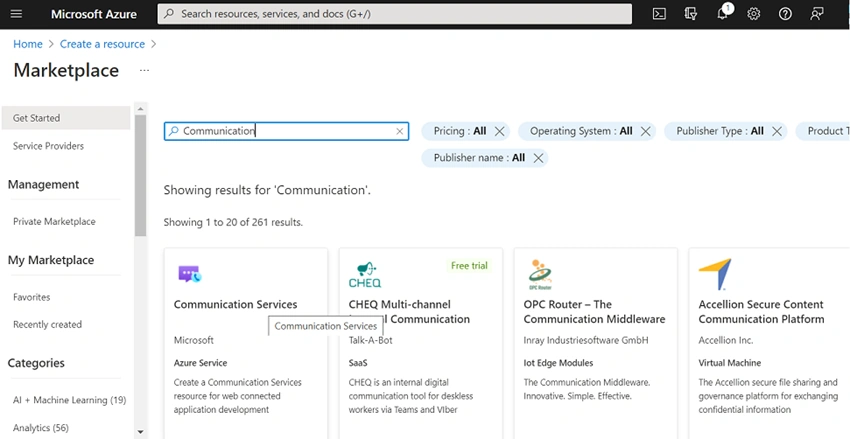Go to Home breadcrumb

pyautogui.click(x=28, y=44)
